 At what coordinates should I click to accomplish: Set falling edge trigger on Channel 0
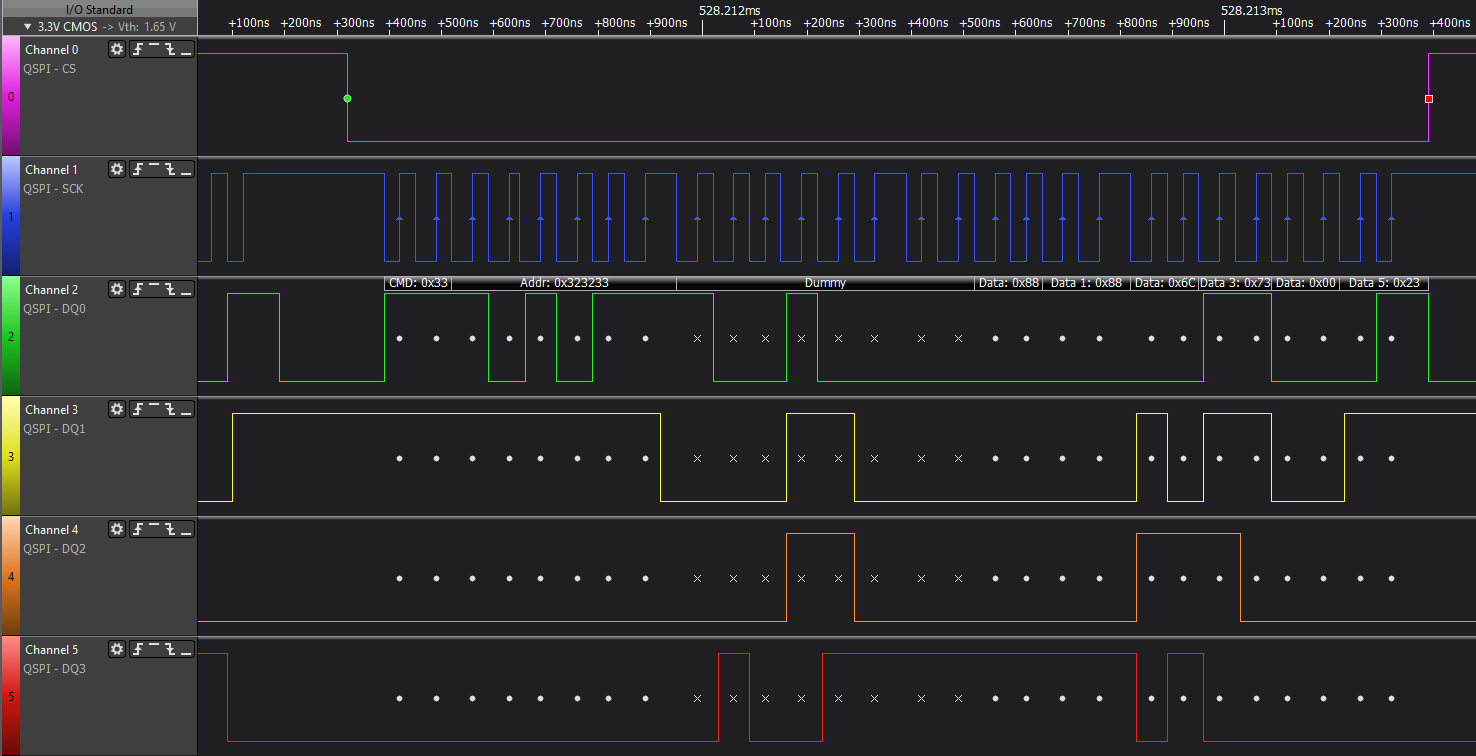coord(170,50)
